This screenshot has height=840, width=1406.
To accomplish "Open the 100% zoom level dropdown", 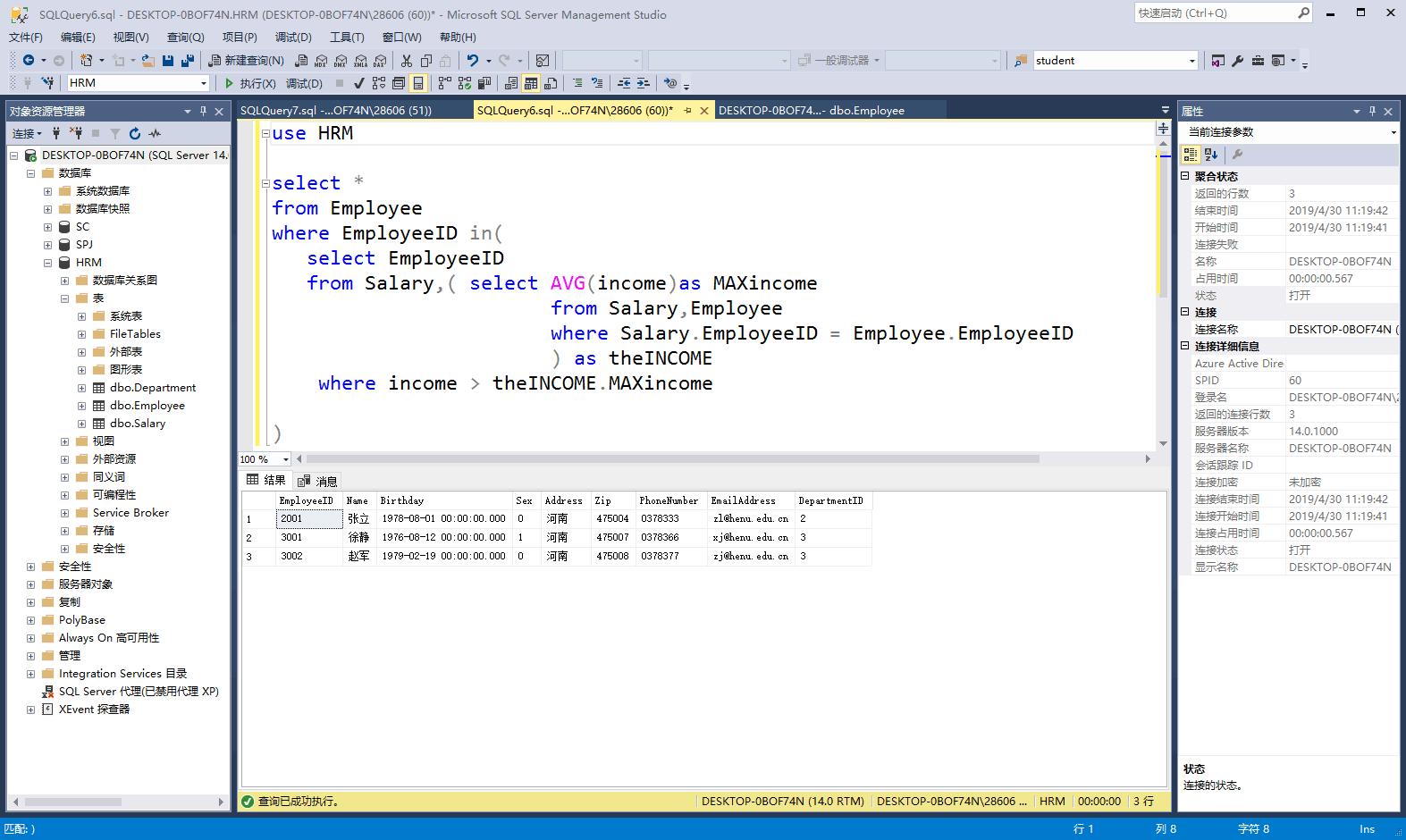I will pos(286,459).
